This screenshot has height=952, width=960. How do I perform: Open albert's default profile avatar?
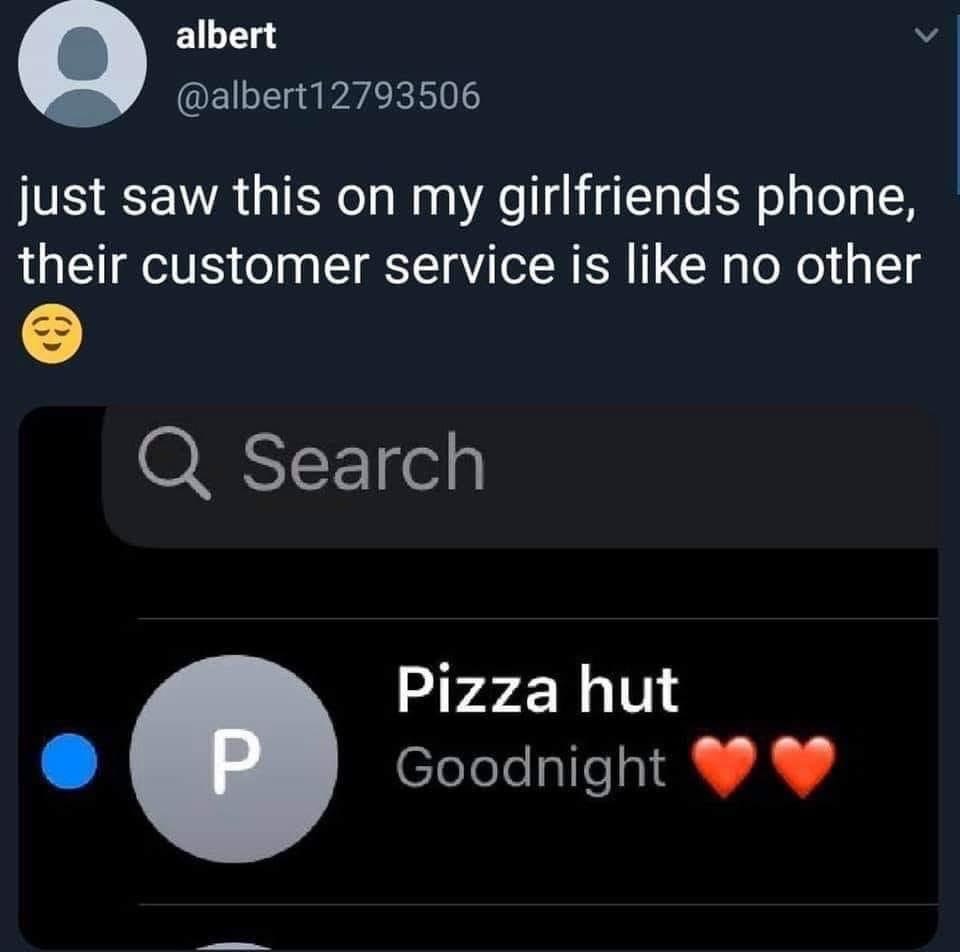[82, 63]
